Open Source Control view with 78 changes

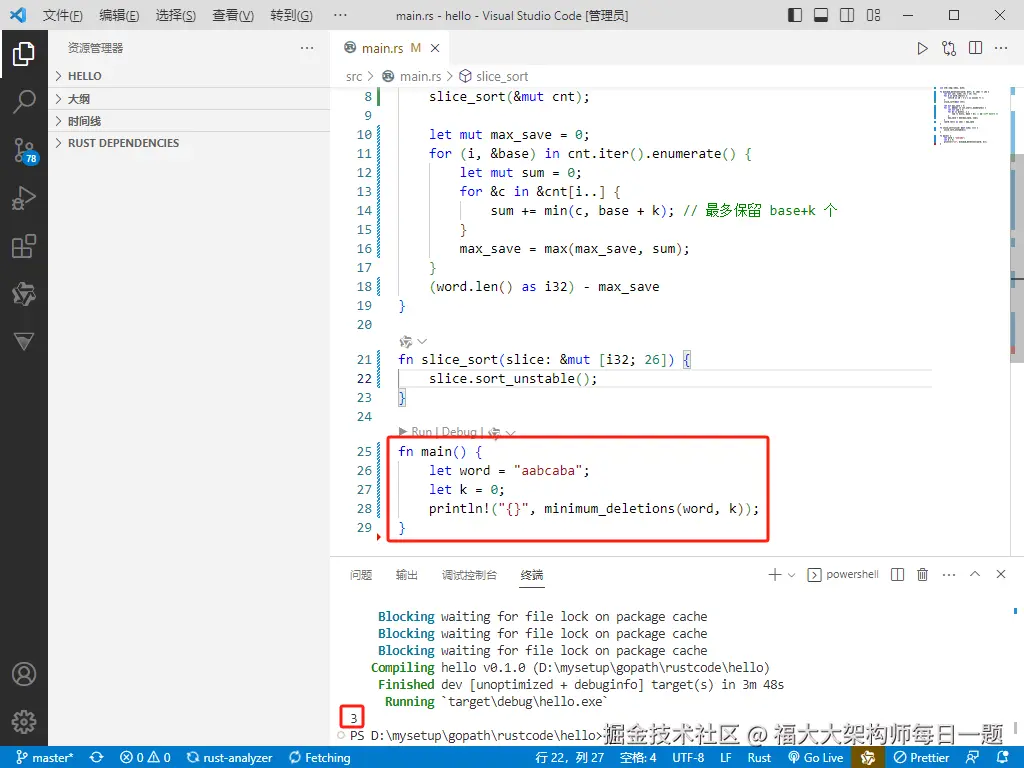tap(24, 150)
